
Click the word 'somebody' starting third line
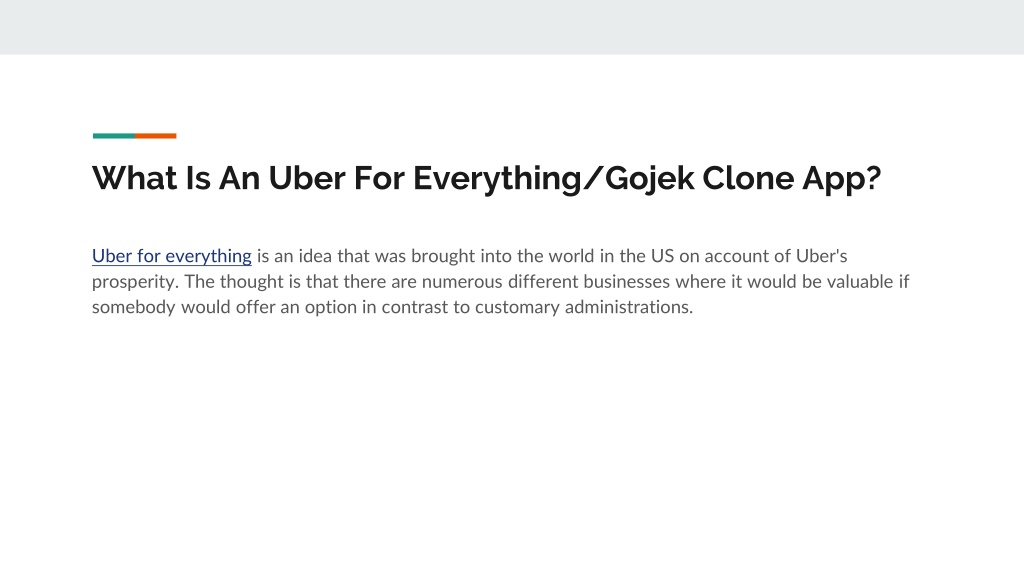tap(134, 308)
